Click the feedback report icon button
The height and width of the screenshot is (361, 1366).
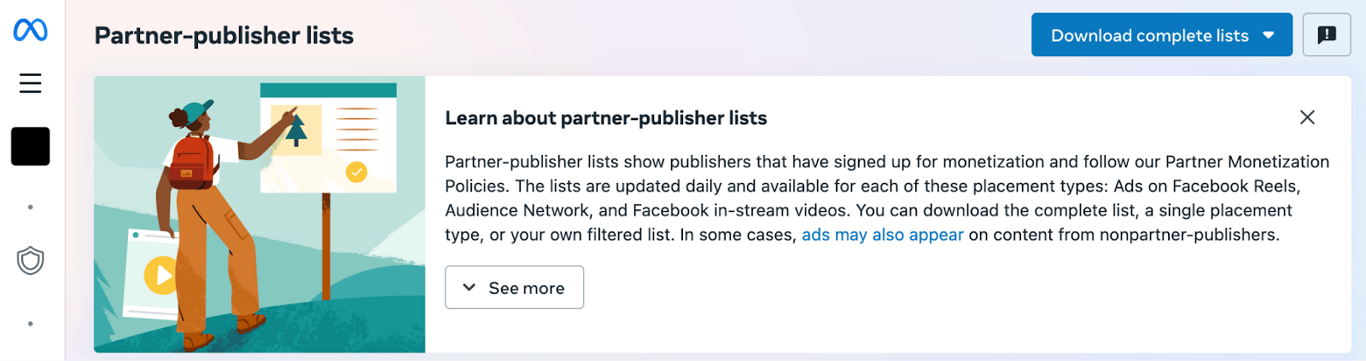click(x=1327, y=35)
